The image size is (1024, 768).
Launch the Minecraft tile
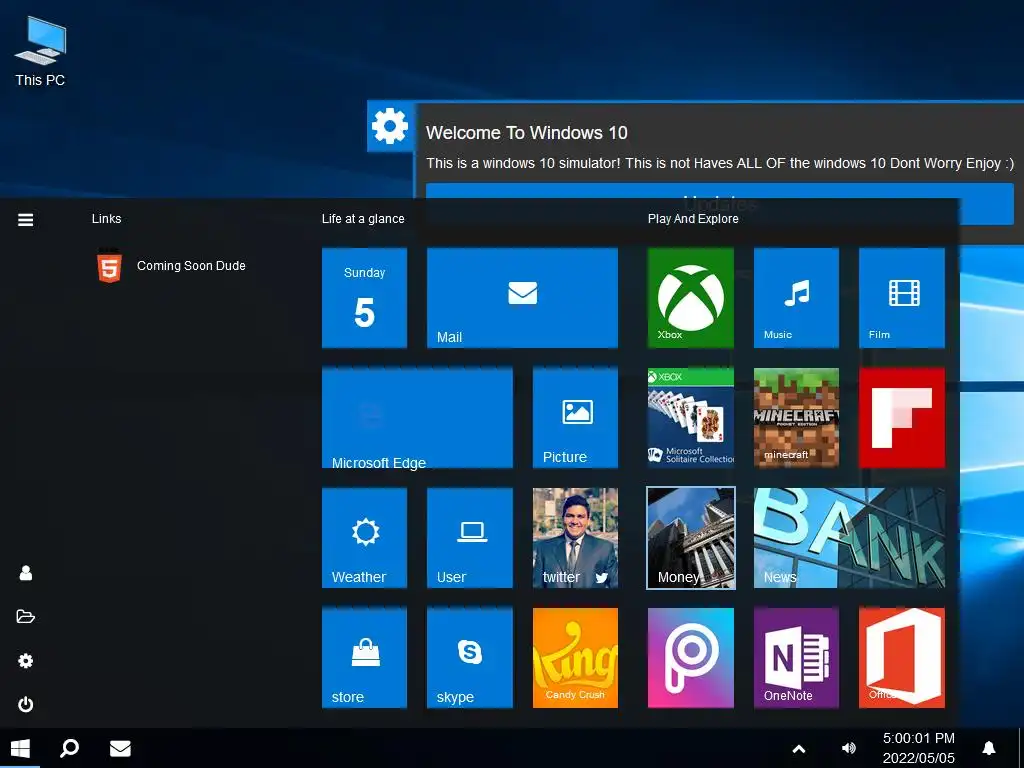[x=796, y=418]
